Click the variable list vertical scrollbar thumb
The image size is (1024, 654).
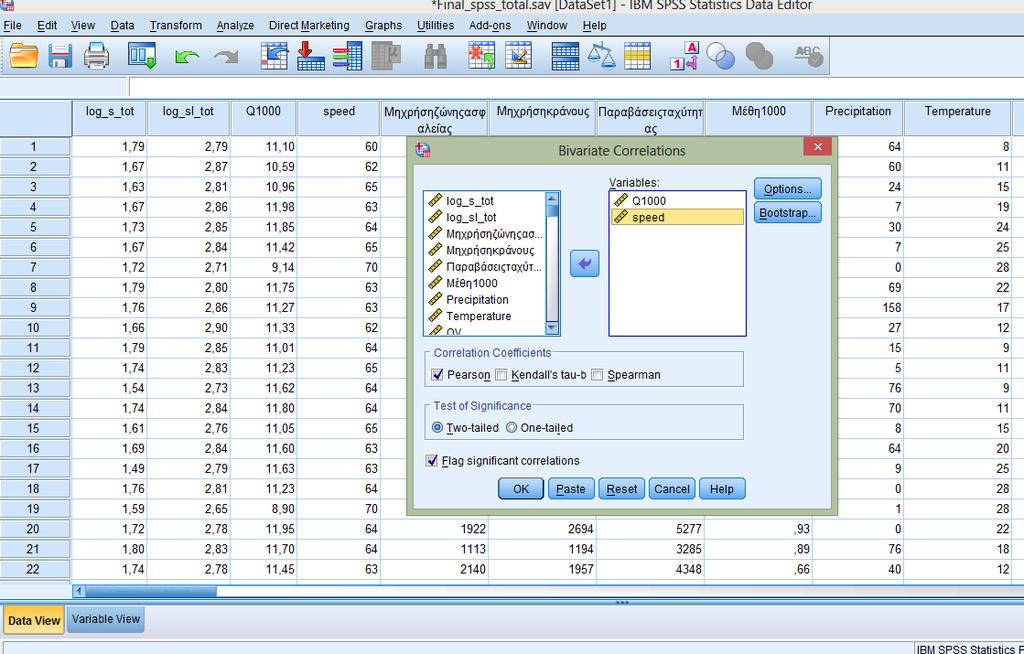click(x=552, y=210)
